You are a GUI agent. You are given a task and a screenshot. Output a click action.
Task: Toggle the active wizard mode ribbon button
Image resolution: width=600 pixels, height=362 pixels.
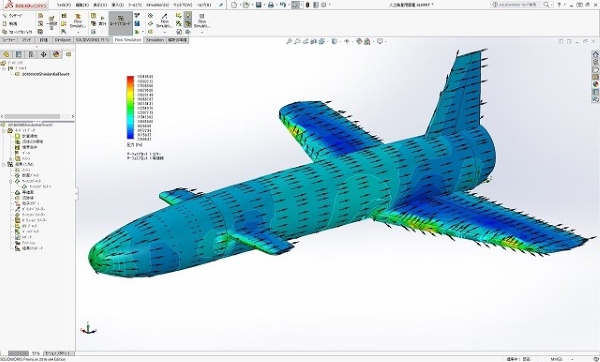(x=121, y=21)
